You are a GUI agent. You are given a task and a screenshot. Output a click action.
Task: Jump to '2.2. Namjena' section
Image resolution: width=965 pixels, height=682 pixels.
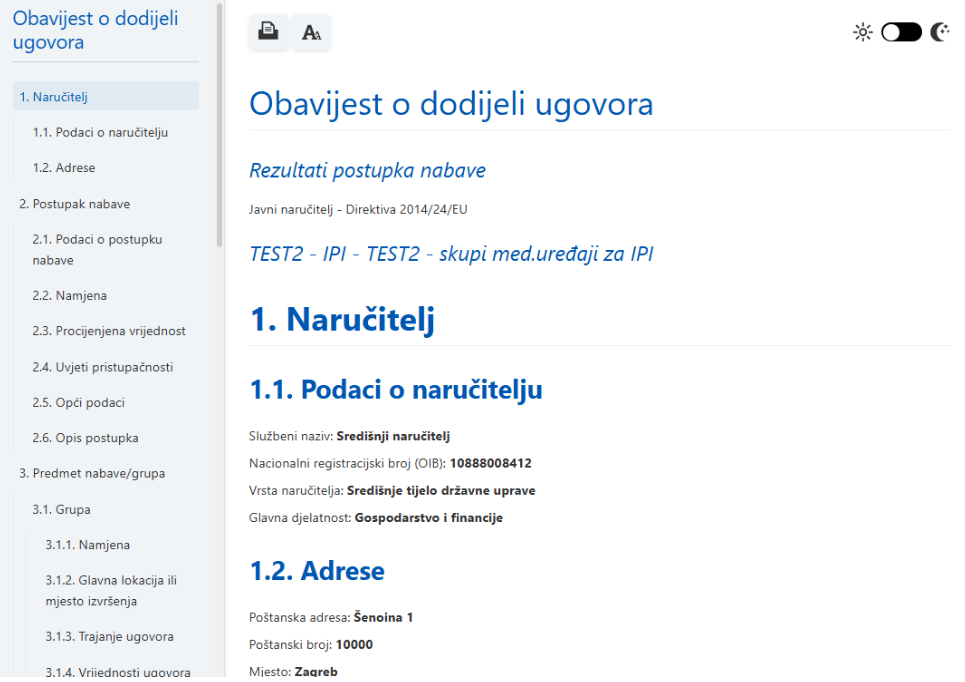[x=69, y=296]
